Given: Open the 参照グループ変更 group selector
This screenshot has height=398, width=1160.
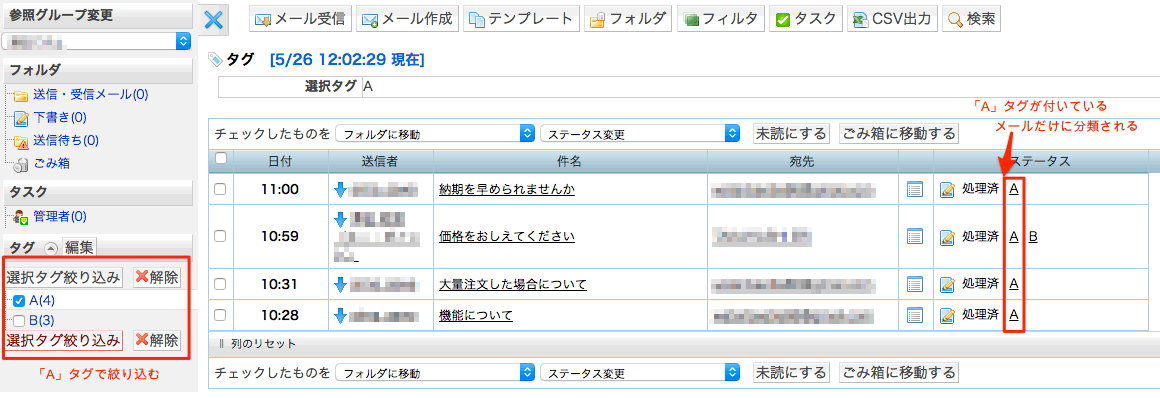Looking at the screenshot, I should point(97,41).
